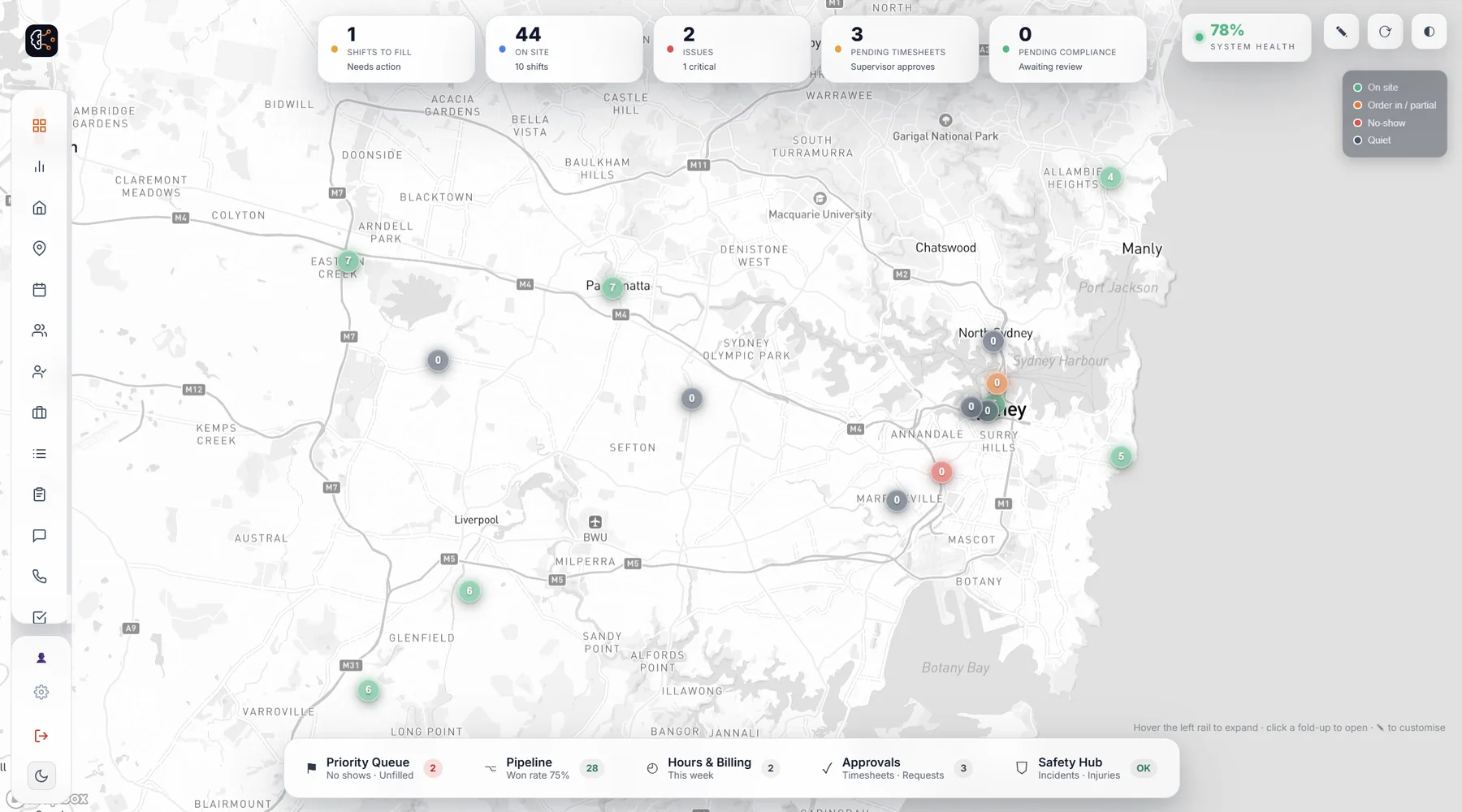Click the app logo in the top left
1462x812 pixels.
[x=41, y=40]
